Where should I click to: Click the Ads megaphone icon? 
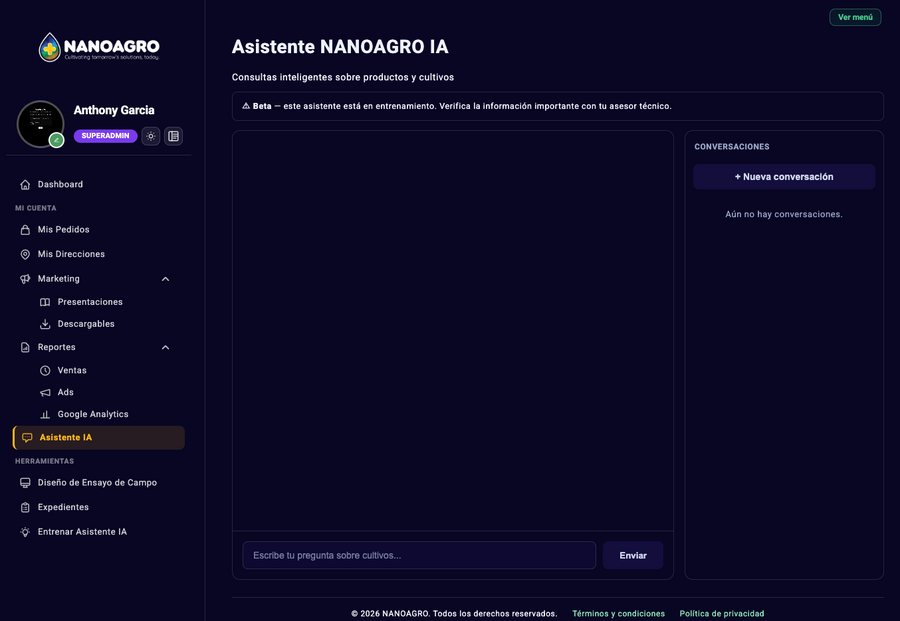click(45, 393)
